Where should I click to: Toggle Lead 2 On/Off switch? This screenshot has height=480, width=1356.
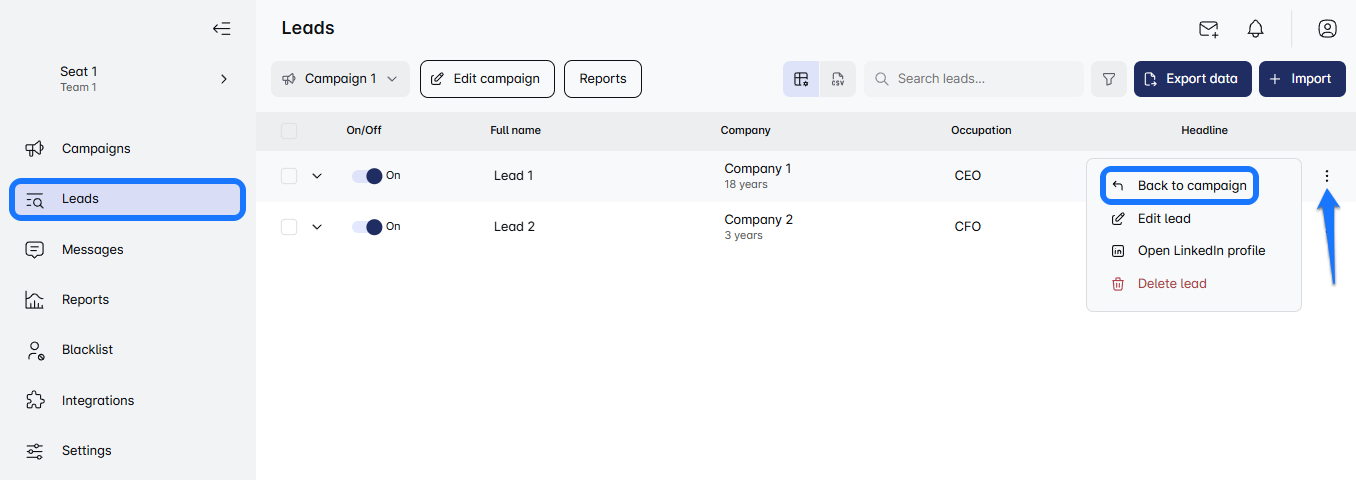[x=367, y=227]
